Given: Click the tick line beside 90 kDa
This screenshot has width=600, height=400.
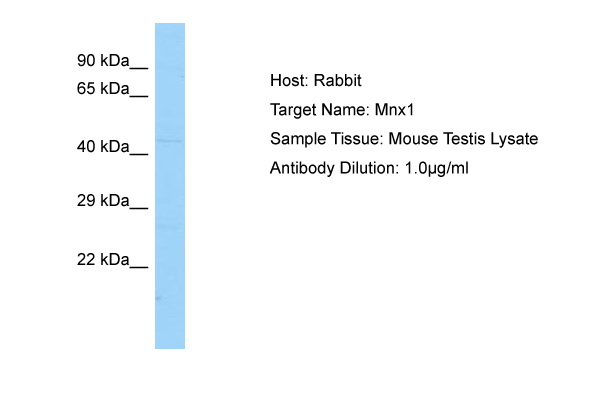Looking at the screenshot, I should pyautogui.click(x=139, y=69).
